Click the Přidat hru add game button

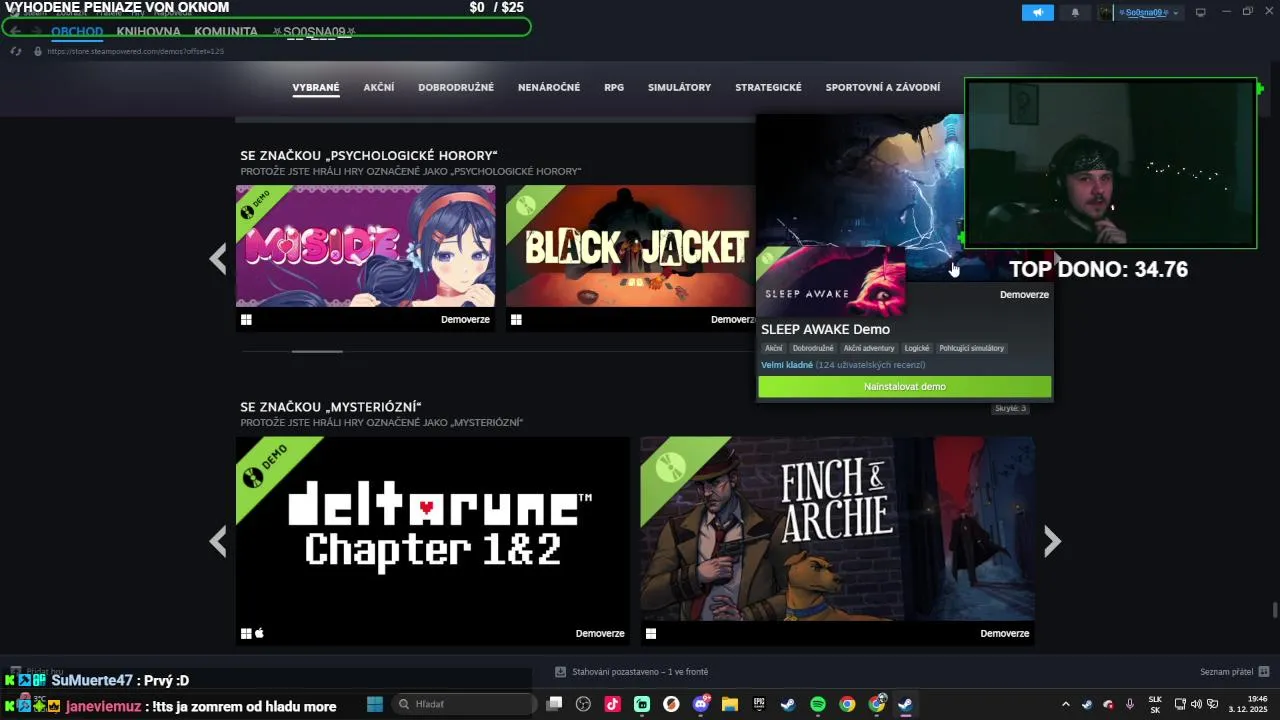(x=37, y=672)
